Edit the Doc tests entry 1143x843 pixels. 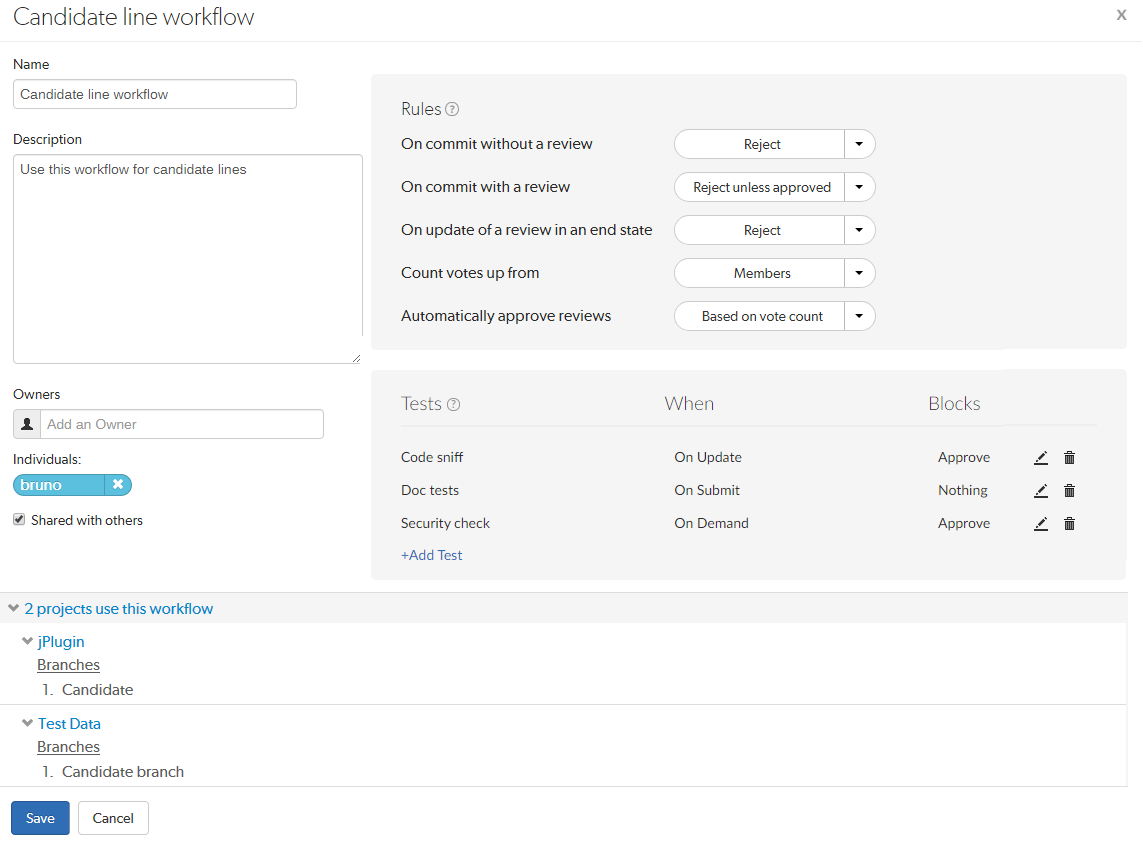tap(1040, 490)
